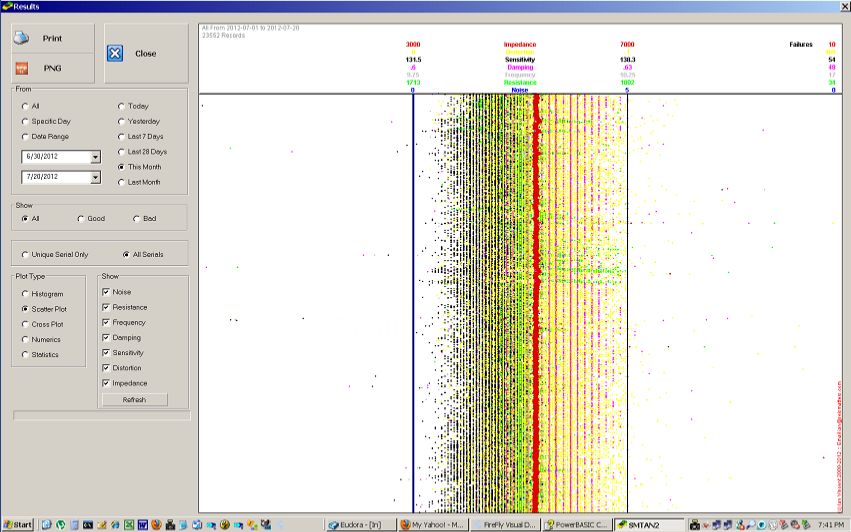
Task: Switch to PowerBASIC C... taskbar window
Action: coord(577,525)
